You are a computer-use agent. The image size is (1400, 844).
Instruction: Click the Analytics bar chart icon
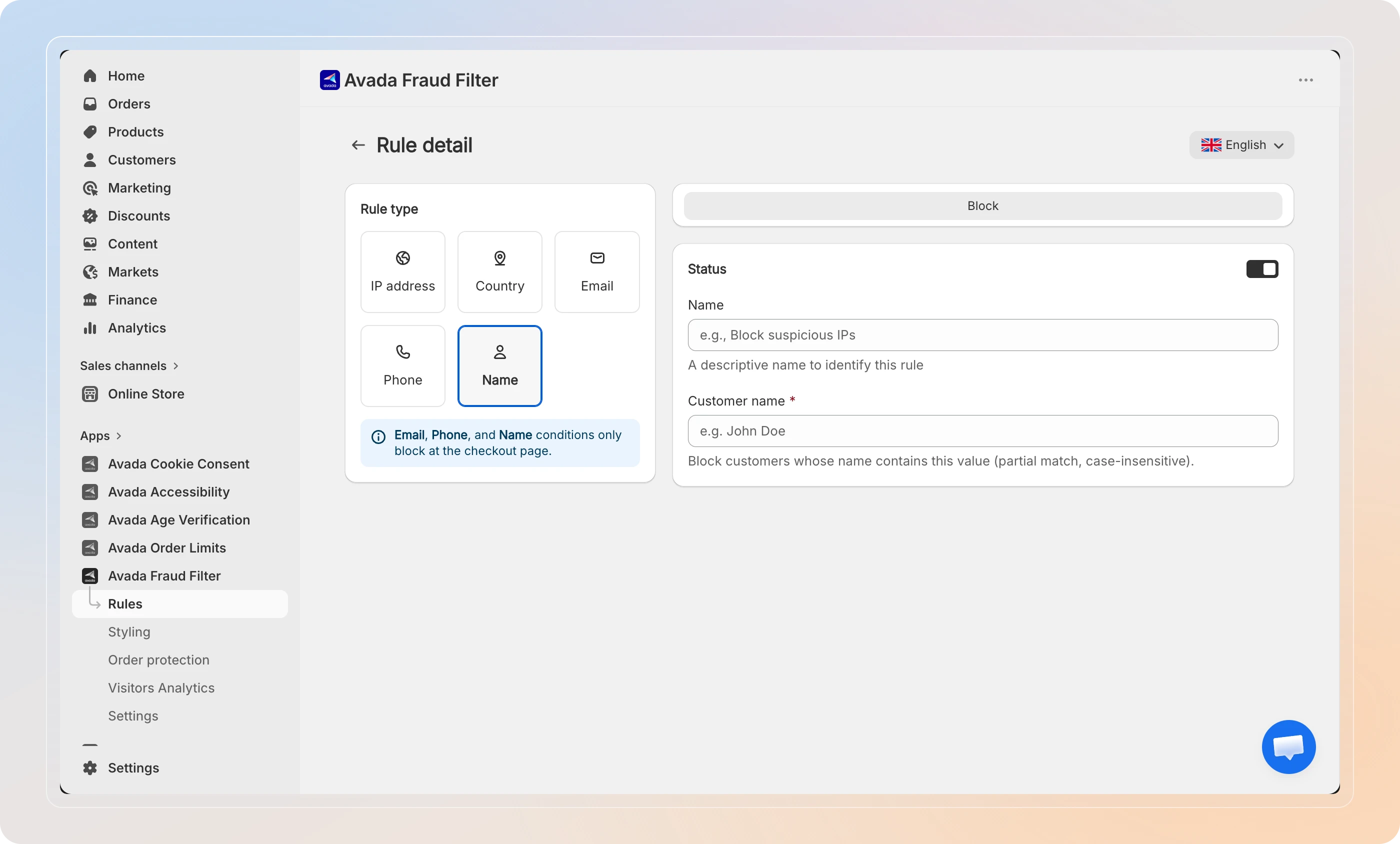click(x=90, y=328)
